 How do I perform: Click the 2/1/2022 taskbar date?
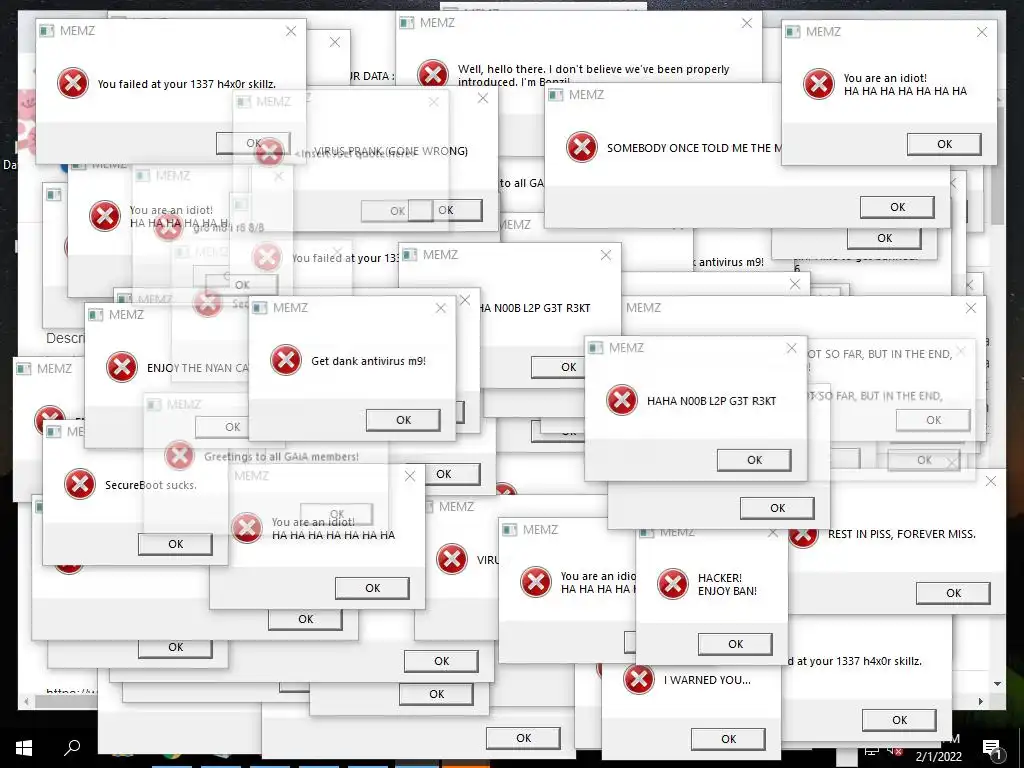(x=939, y=757)
